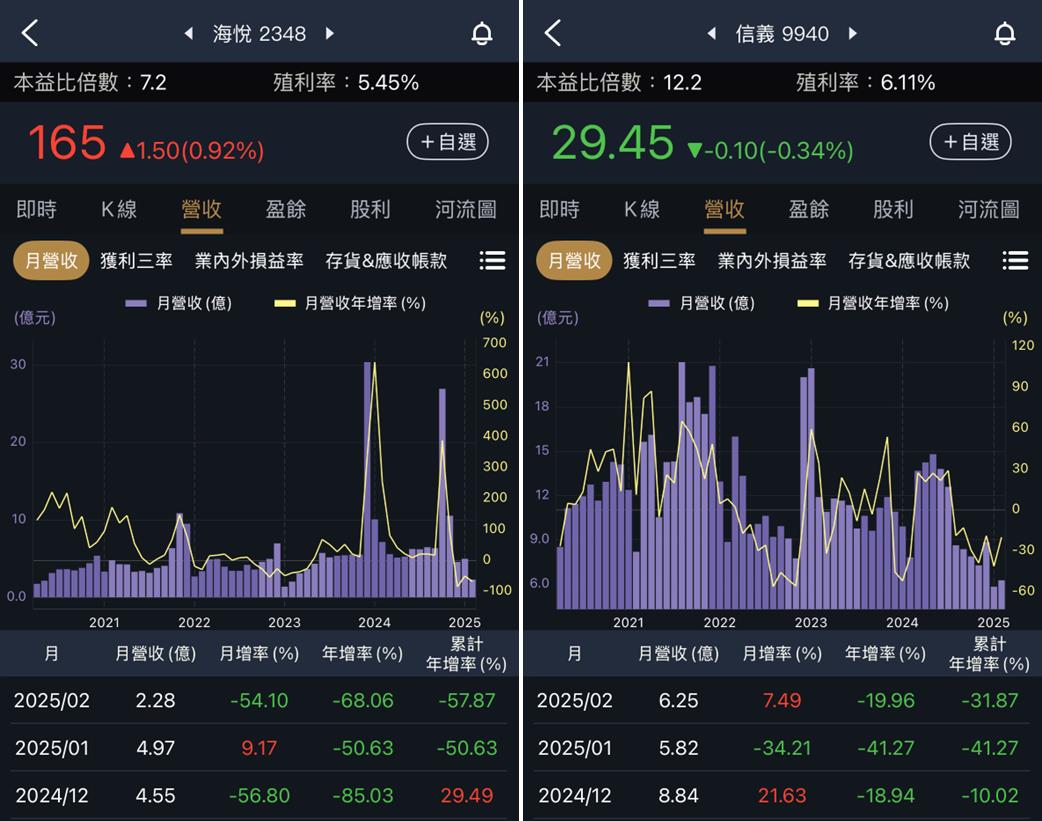This screenshot has width=1042, height=821.
Task: Select 信義 殖利率 6.11% text
Action: click(866, 82)
